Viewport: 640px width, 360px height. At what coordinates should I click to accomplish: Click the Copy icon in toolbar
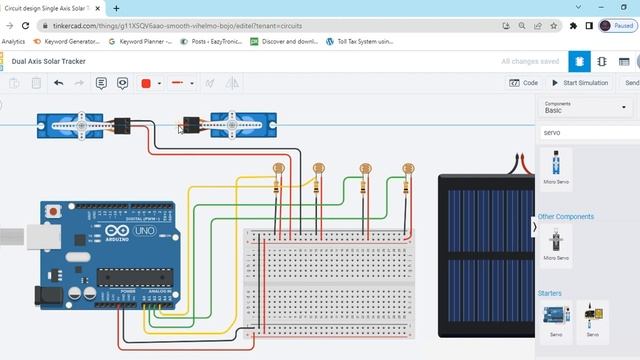click(14, 83)
